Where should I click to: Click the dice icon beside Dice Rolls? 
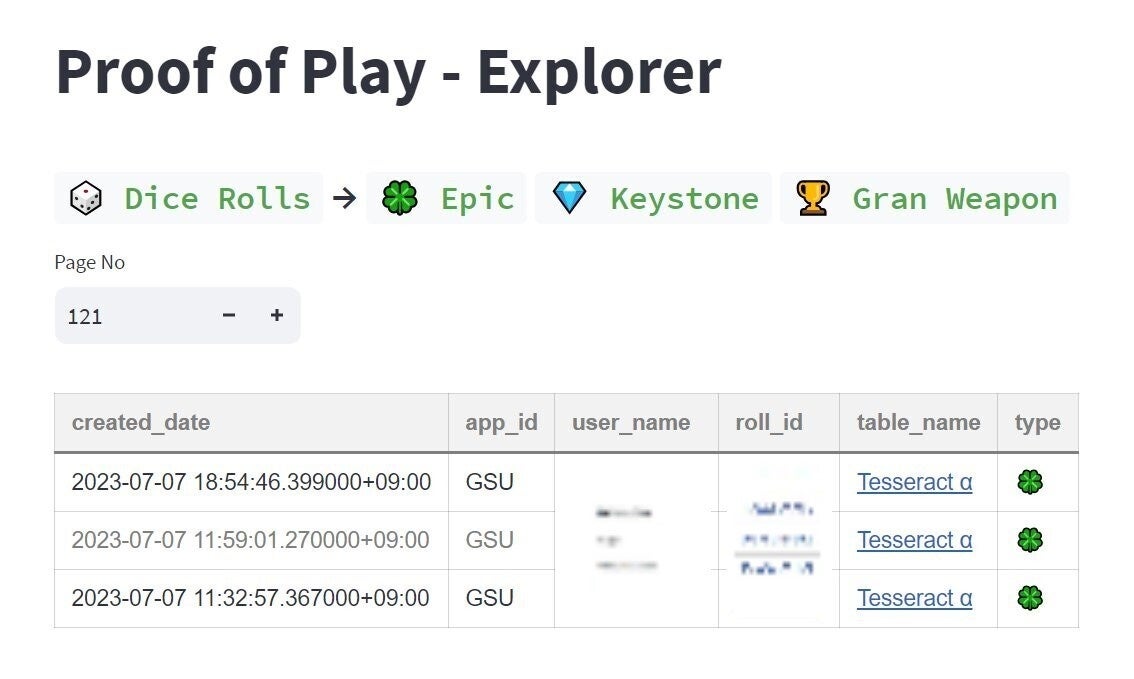(86, 198)
